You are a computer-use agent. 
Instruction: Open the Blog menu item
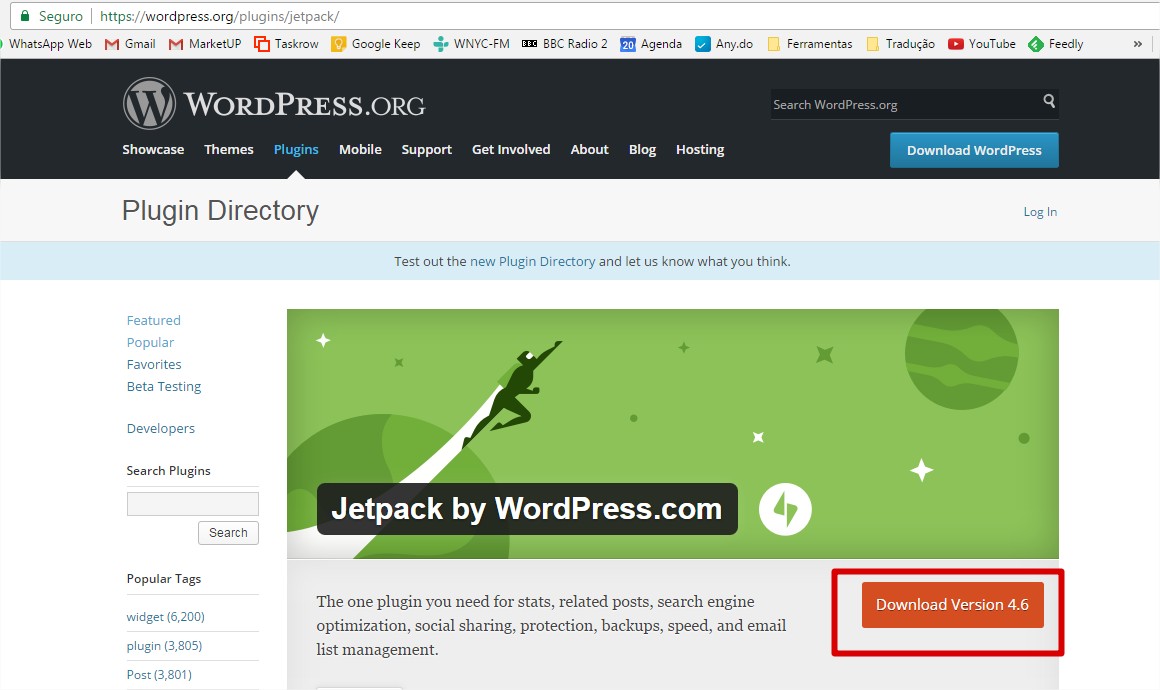coord(642,149)
